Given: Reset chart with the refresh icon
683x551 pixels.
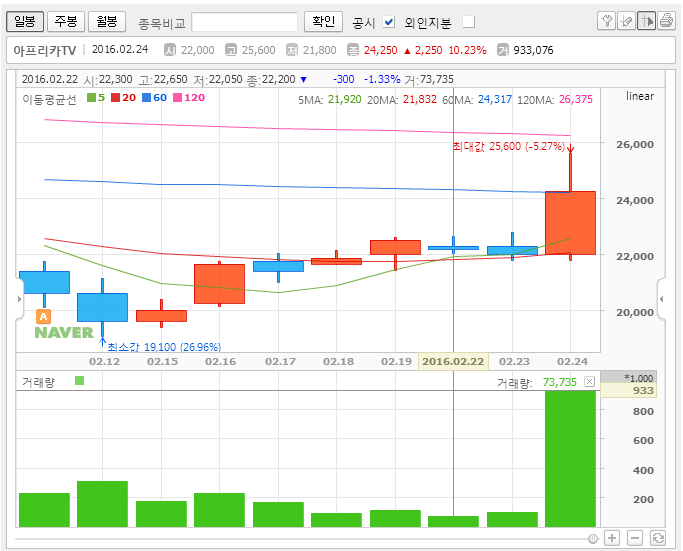Looking at the screenshot, I should click(x=658, y=538).
